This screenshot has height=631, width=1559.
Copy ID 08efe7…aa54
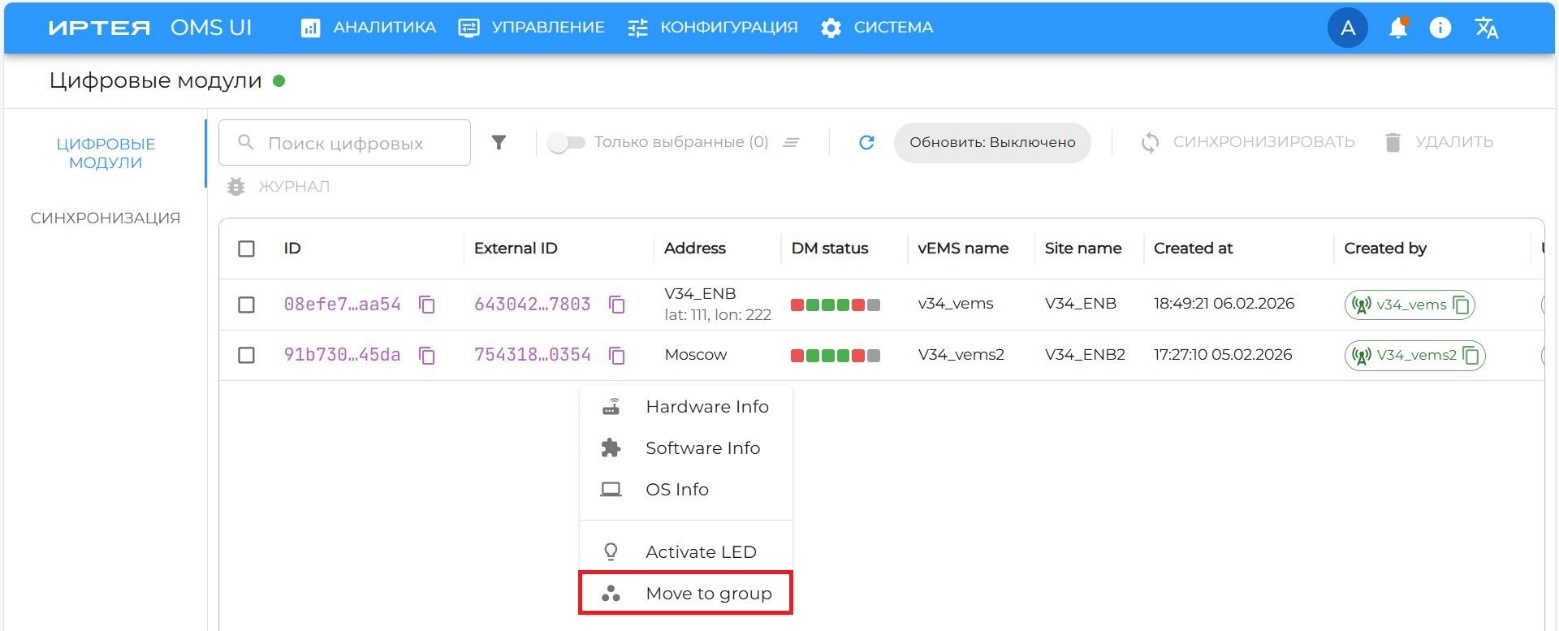click(427, 304)
